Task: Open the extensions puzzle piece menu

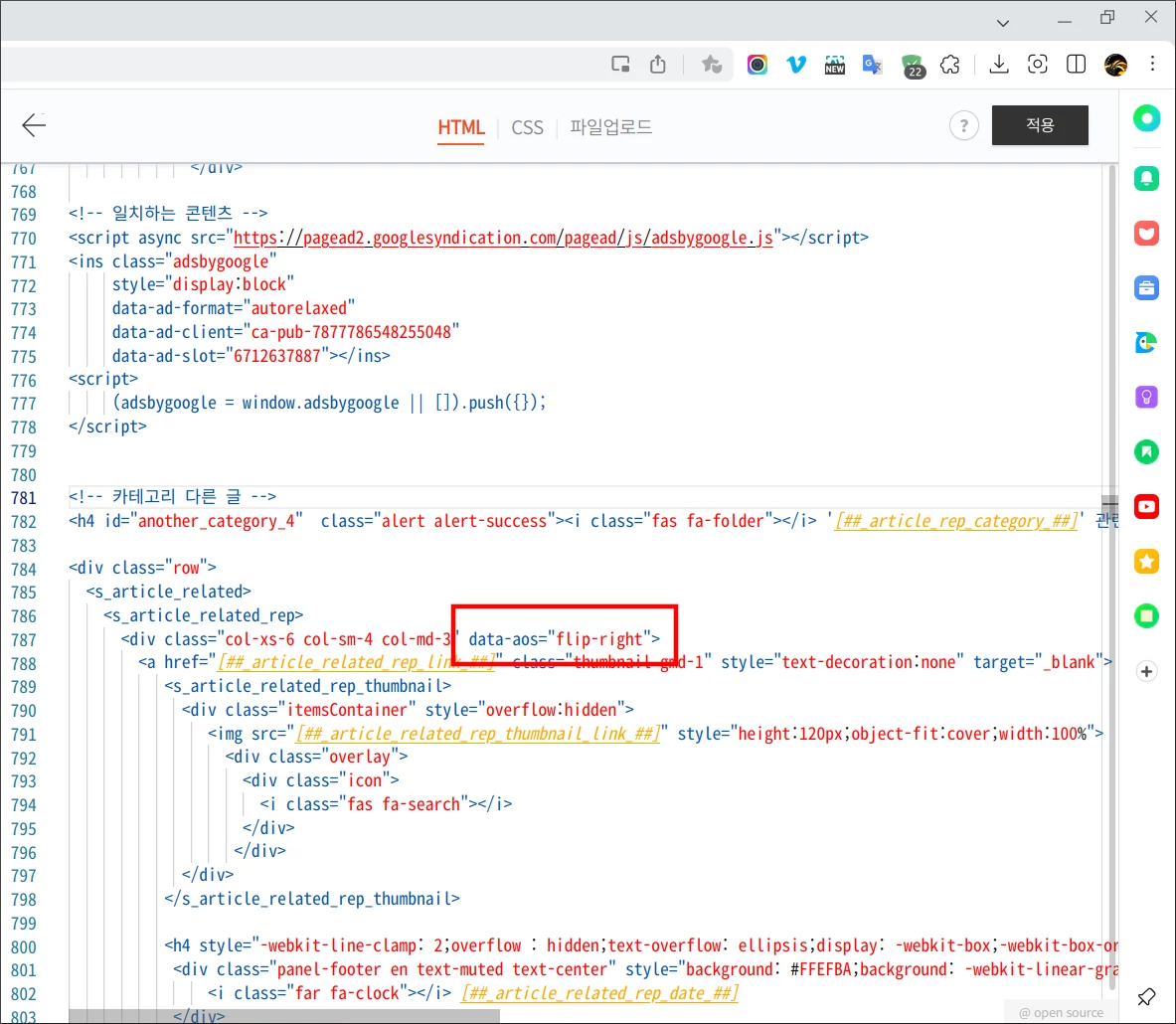Action: pyautogui.click(x=950, y=65)
